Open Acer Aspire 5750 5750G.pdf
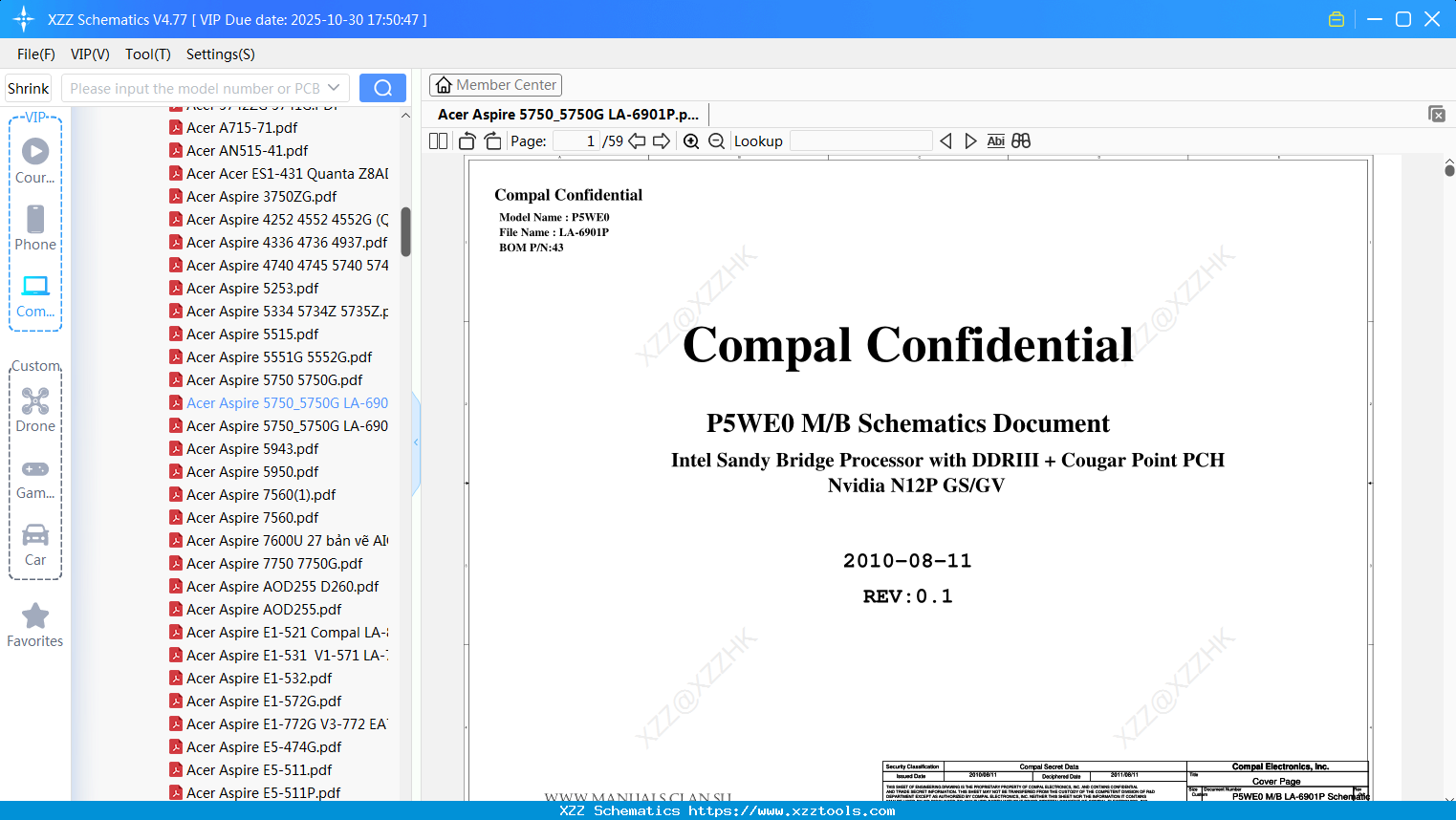The image size is (1456, 820). (274, 379)
